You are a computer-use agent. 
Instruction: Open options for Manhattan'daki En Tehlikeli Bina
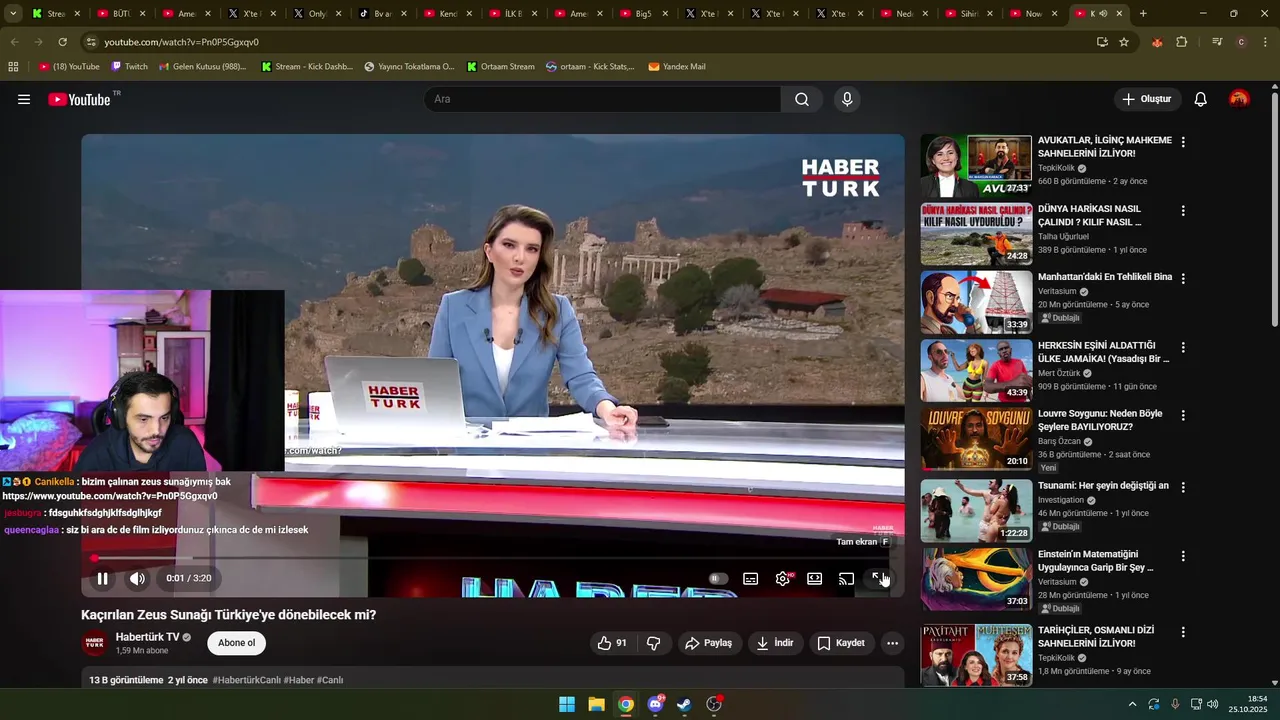coord(1183,279)
